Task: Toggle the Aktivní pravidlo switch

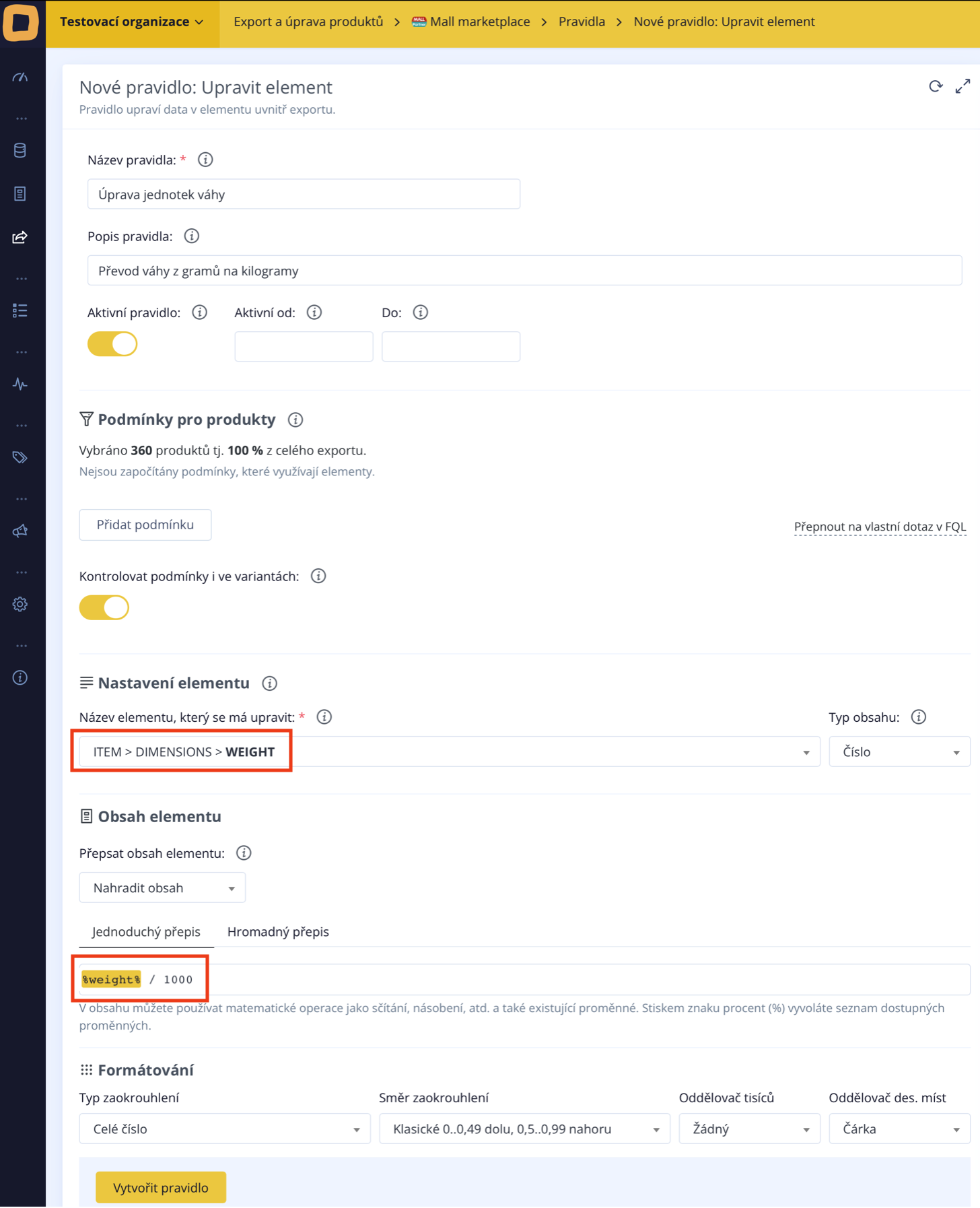Action: (112, 344)
